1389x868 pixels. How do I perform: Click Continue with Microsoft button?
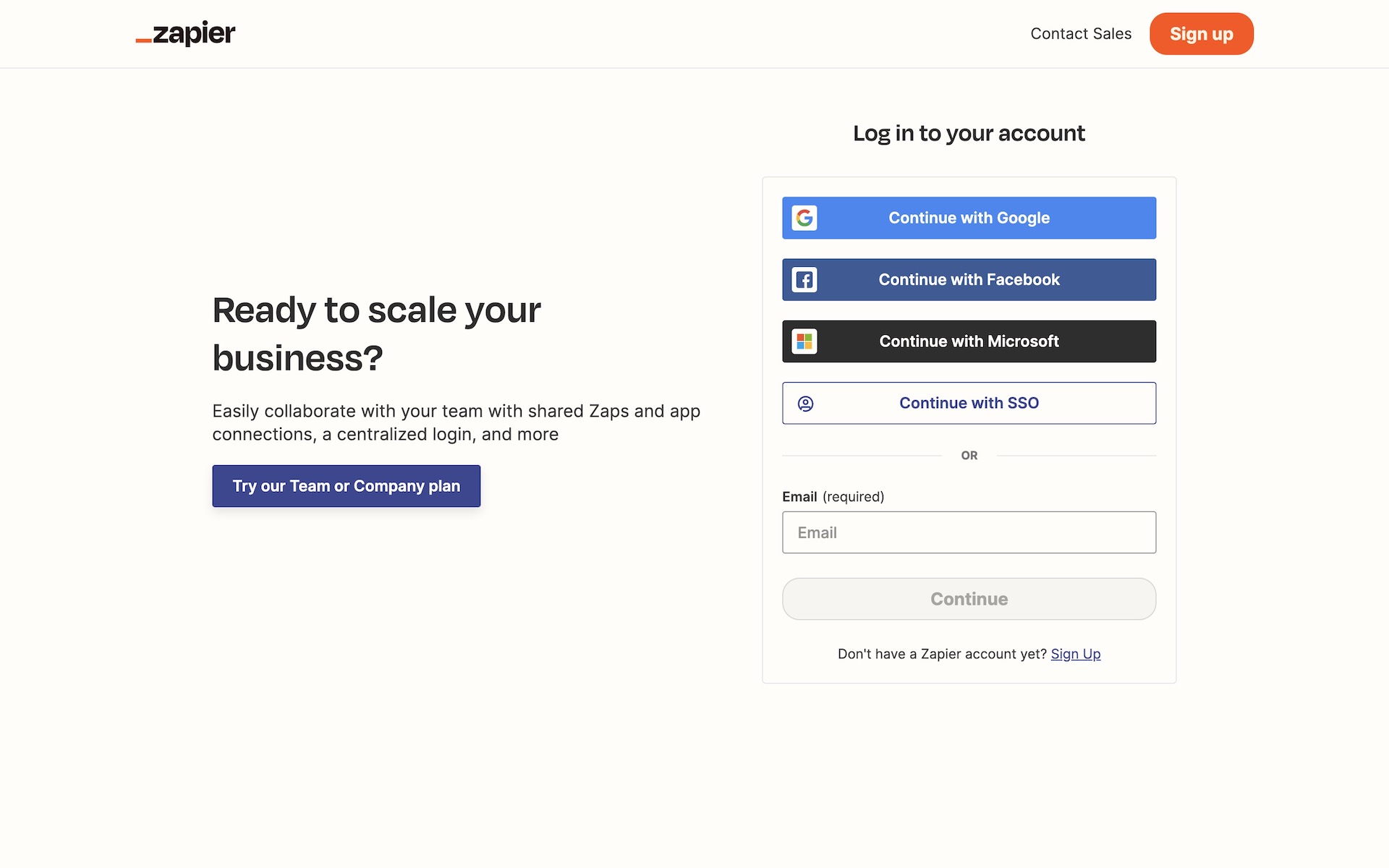click(x=969, y=341)
